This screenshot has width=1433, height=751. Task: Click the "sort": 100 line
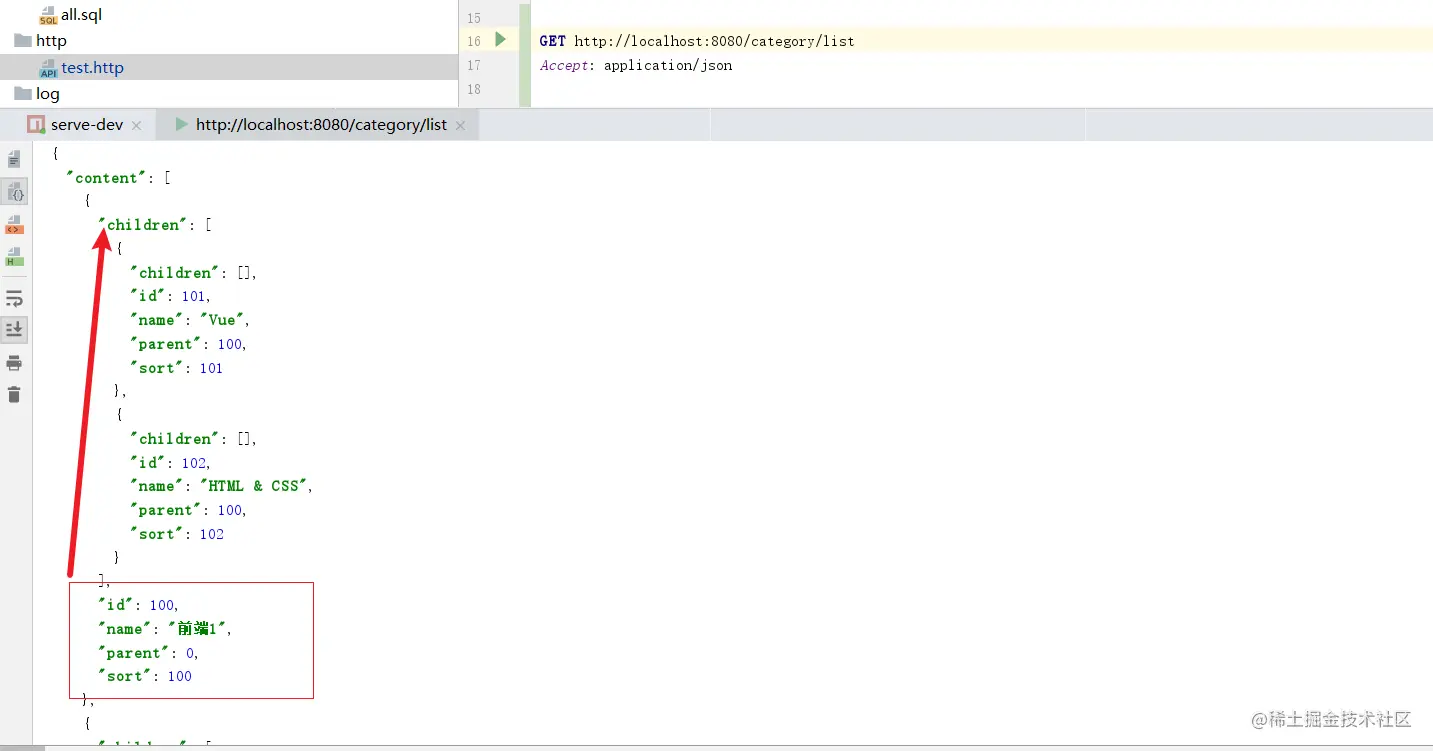(x=145, y=676)
